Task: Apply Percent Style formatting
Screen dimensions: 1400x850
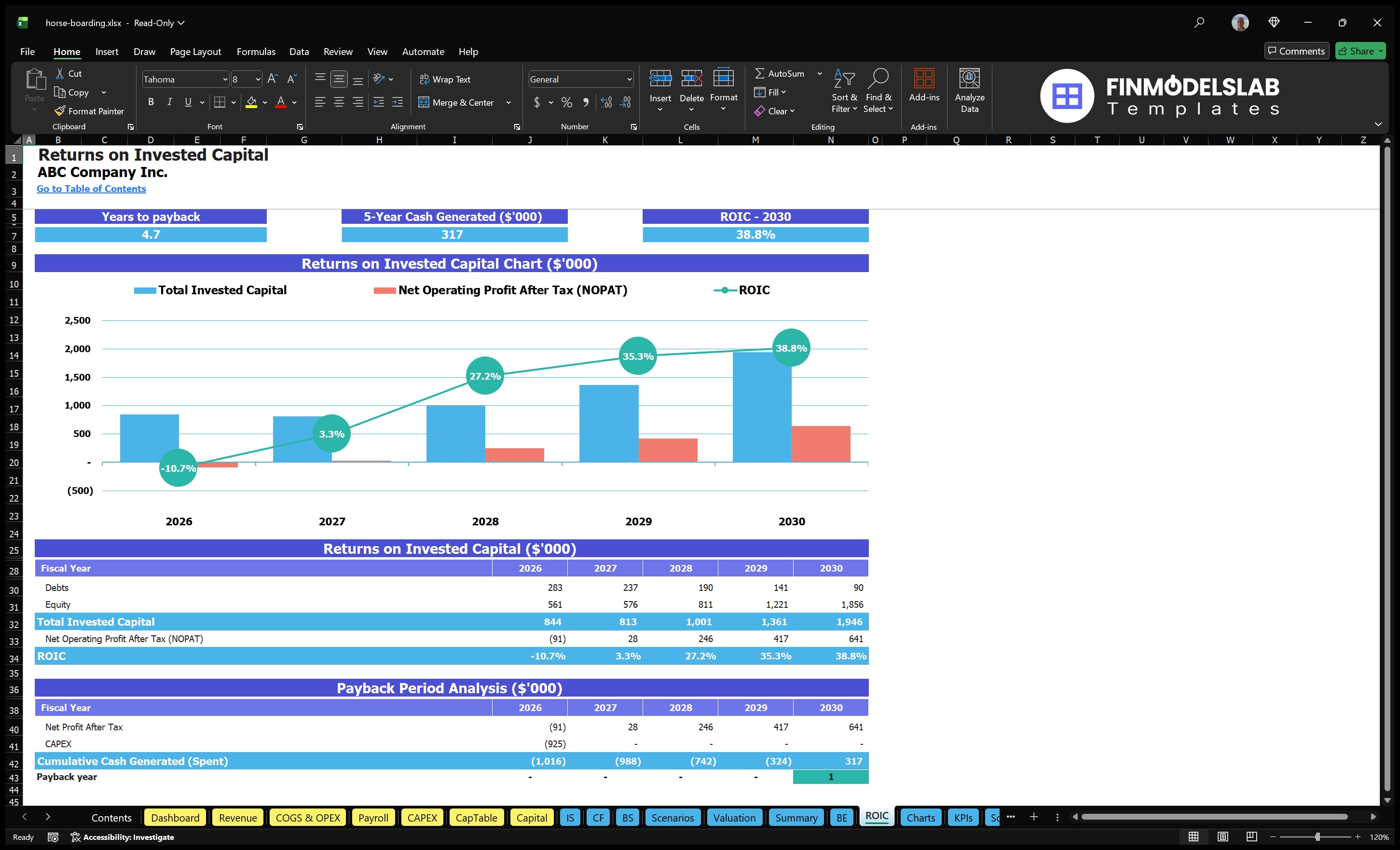Action: click(x=566, y=103)
